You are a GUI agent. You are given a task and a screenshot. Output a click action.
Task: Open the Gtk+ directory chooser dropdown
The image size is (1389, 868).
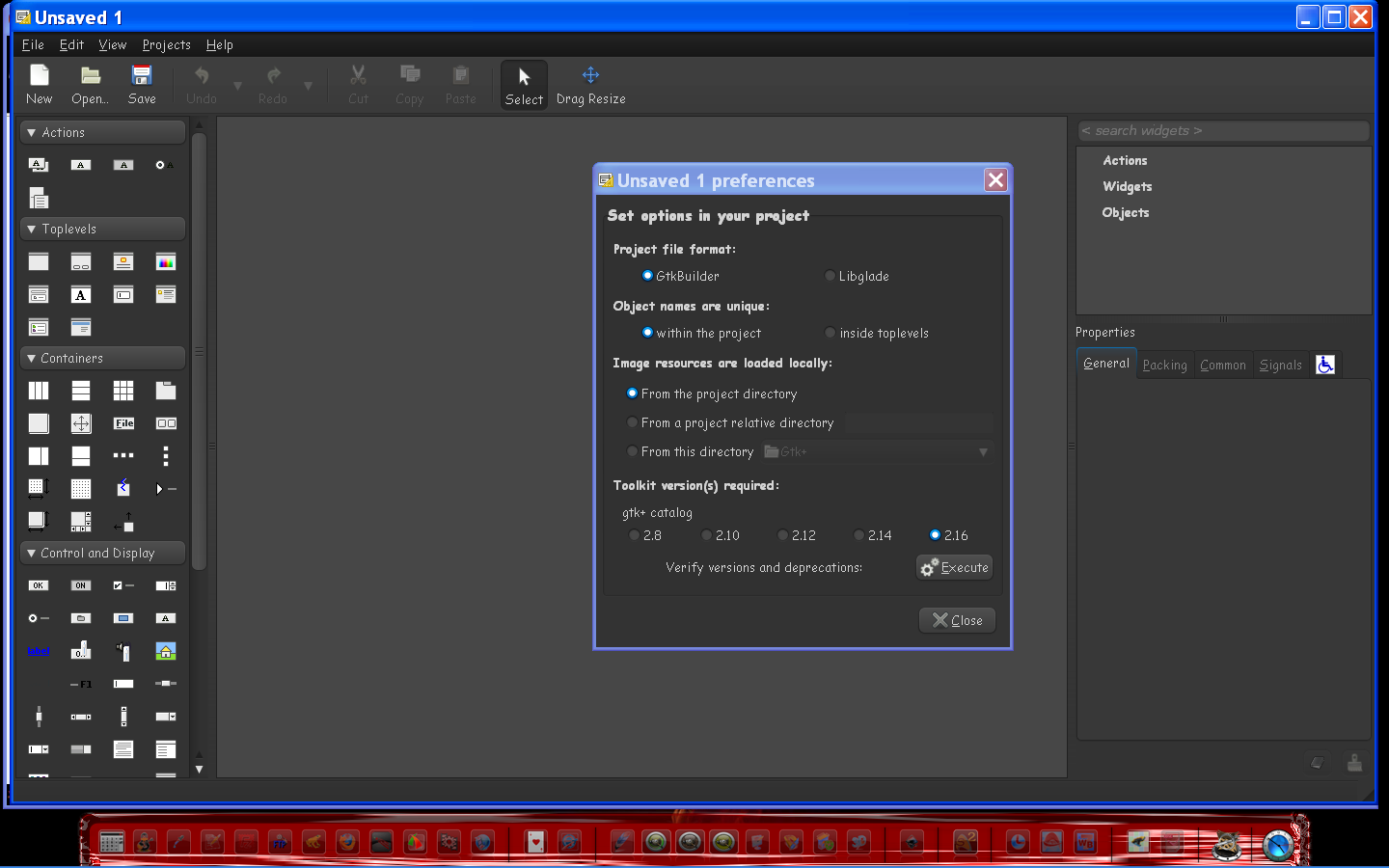tap(877, 451)
